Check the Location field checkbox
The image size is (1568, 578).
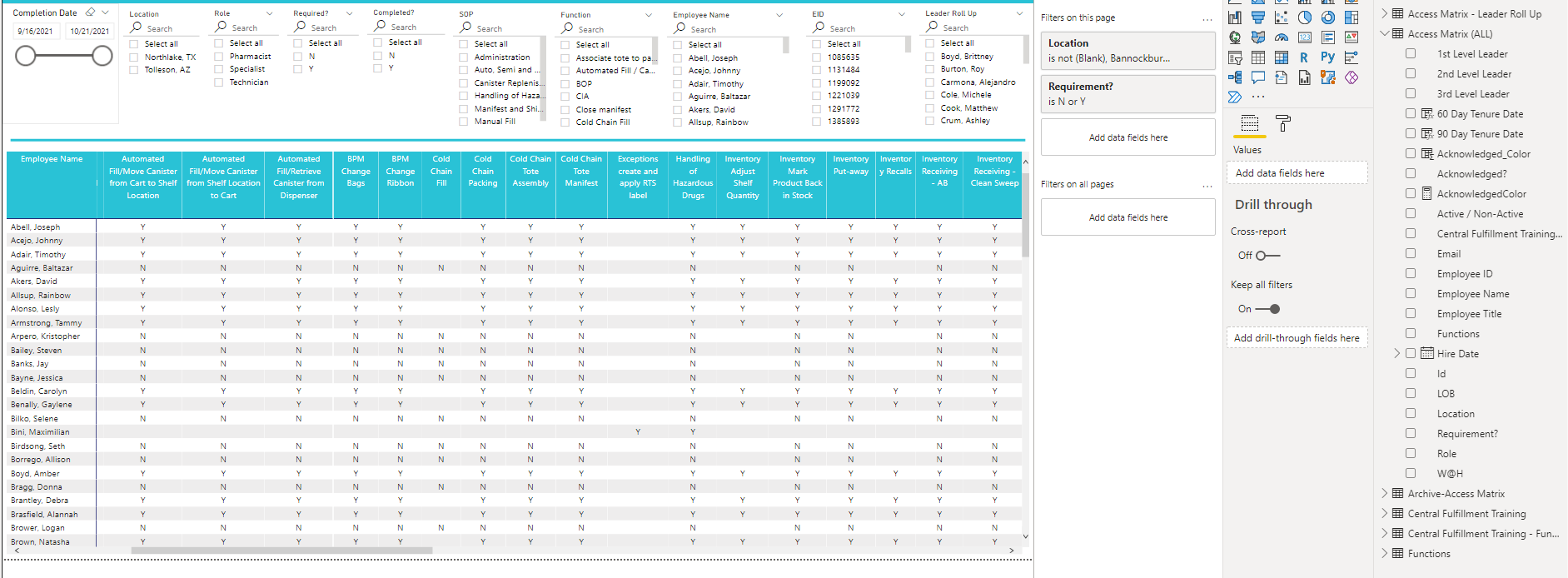1411,413
